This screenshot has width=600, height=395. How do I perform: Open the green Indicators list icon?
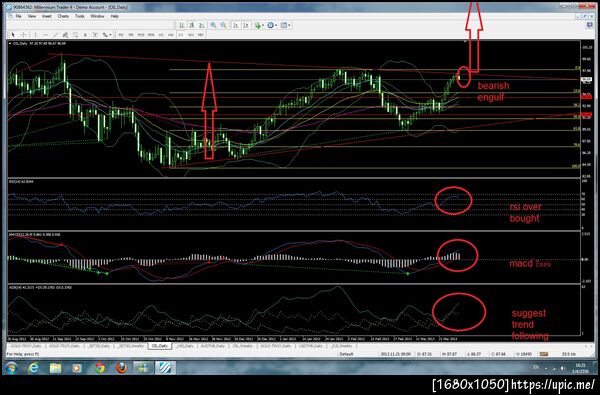pyautogui.click(x=258, y=25)
